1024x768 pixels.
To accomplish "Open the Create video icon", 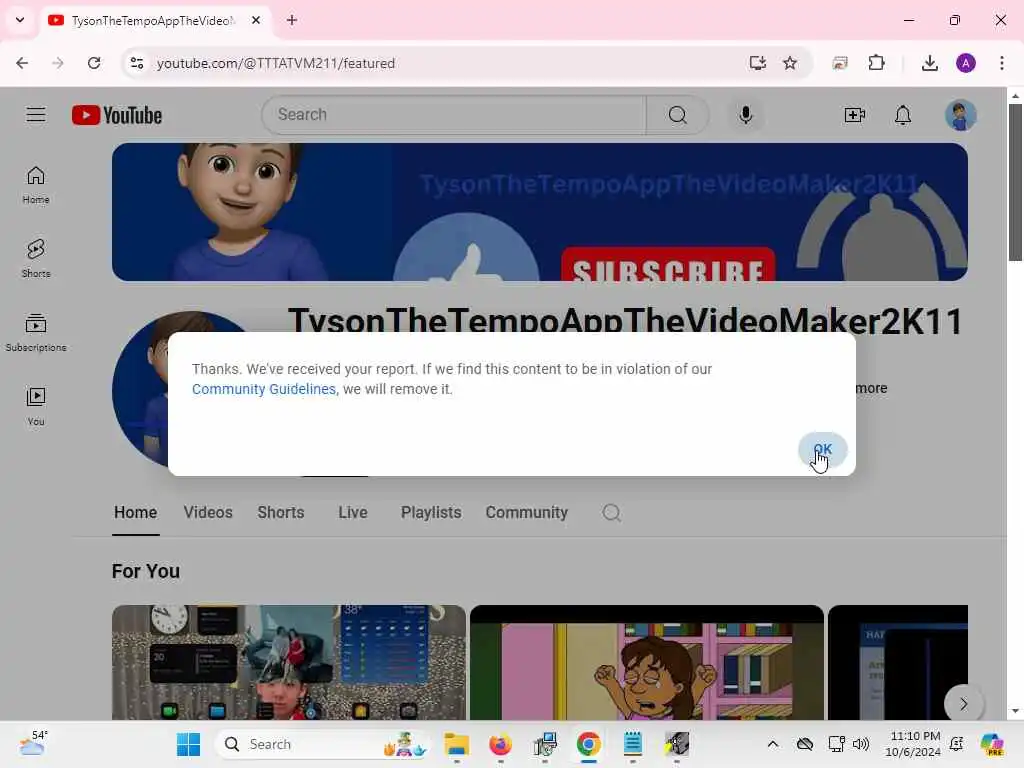I will point(854,116).
